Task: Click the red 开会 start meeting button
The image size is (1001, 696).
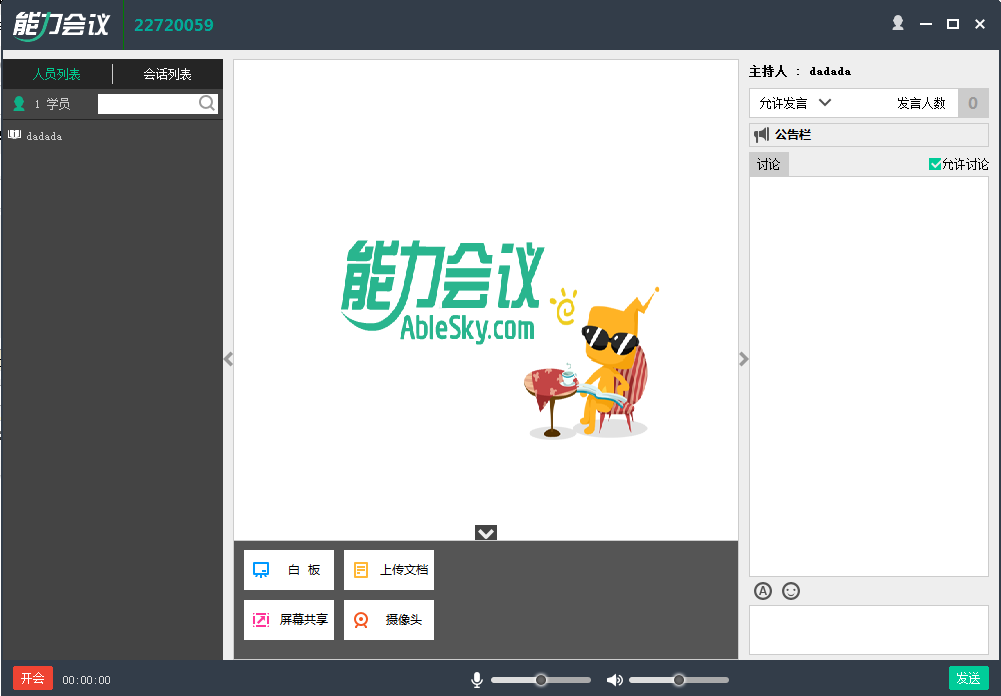Action: click(33, 678)
